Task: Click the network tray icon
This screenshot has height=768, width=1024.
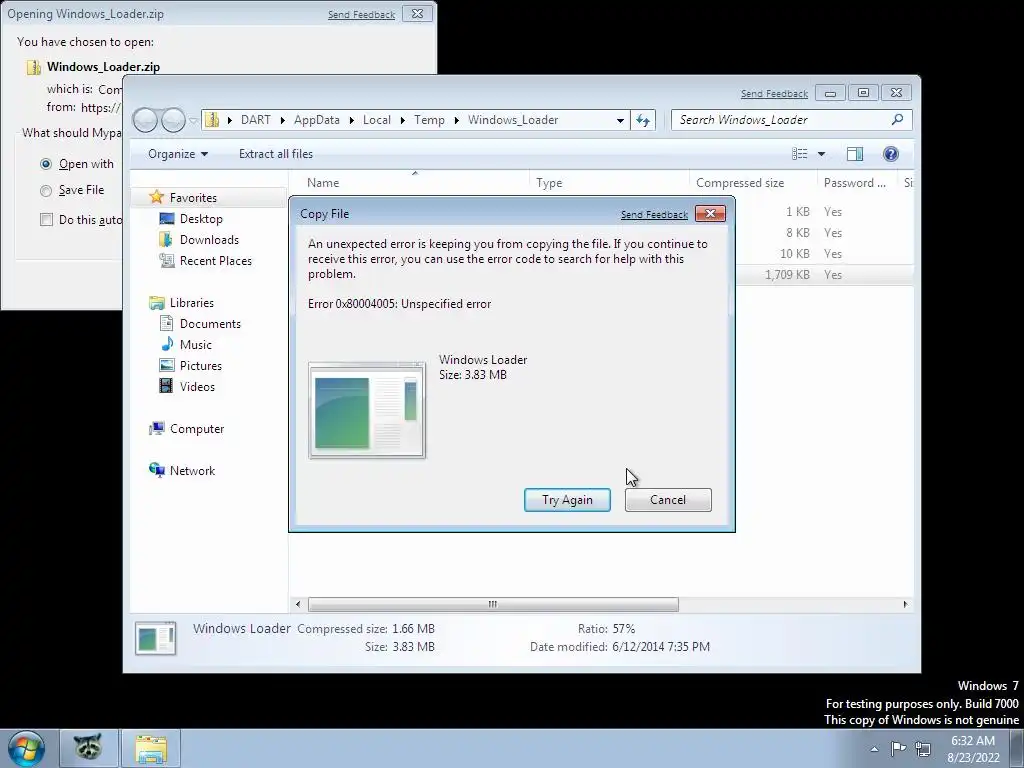Action: coord(923,748)
